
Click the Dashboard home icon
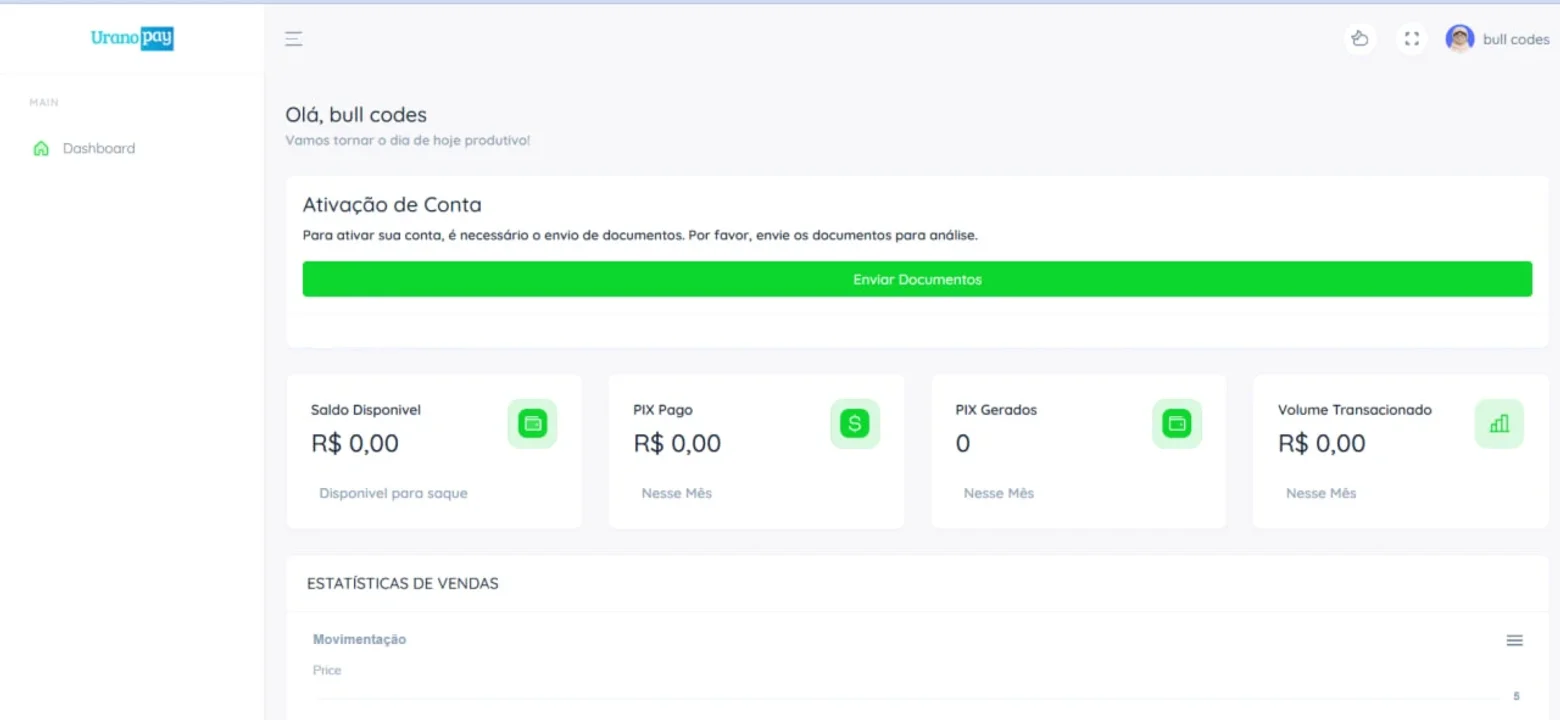pos(41,148)
